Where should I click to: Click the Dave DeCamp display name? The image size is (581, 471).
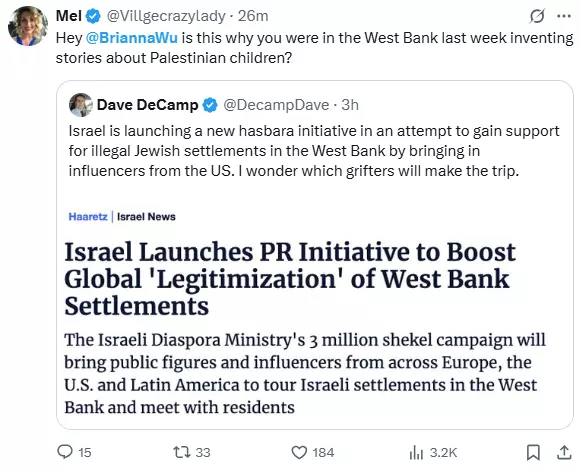coord(147,105)
